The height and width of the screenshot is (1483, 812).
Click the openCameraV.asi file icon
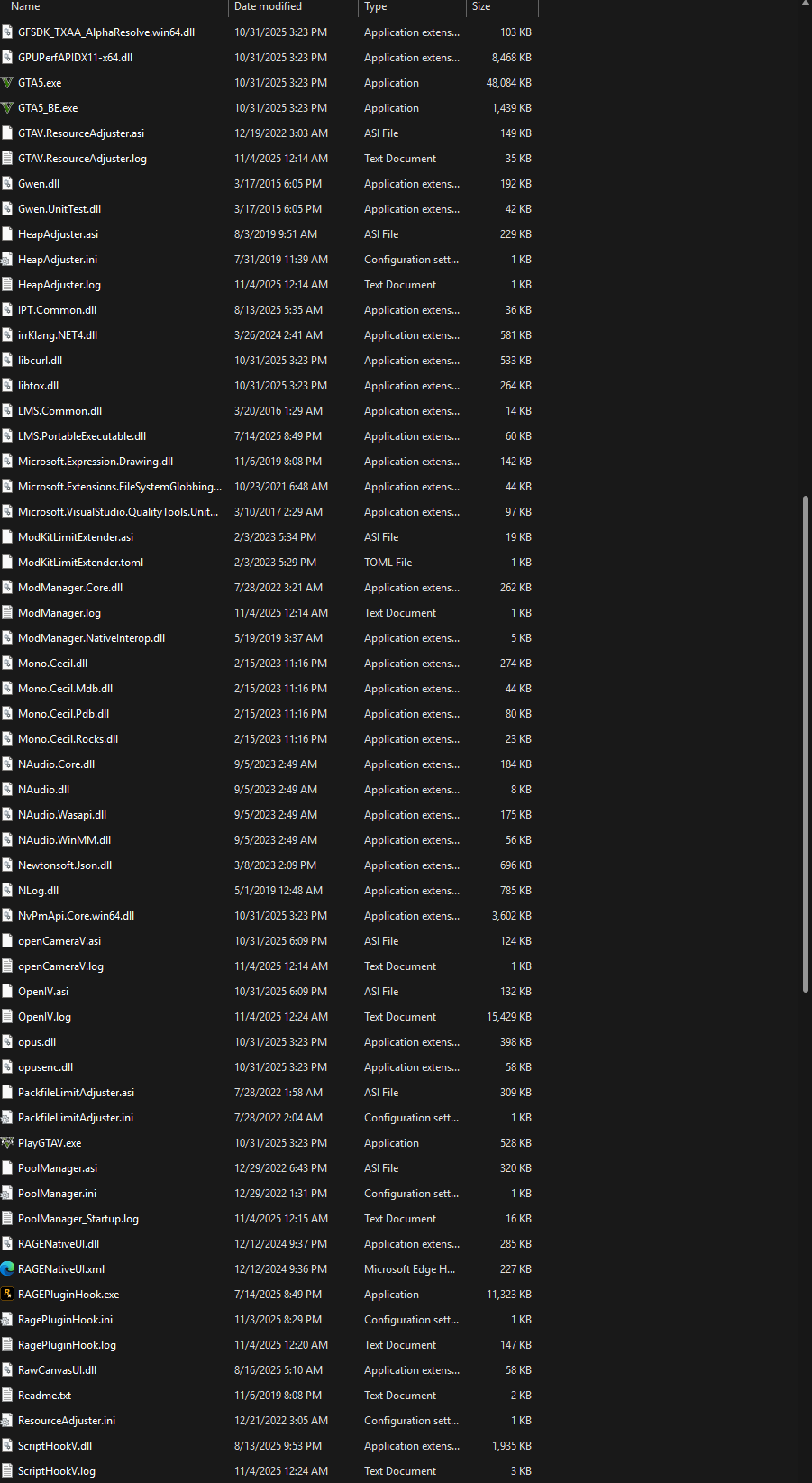coord(7,941)
